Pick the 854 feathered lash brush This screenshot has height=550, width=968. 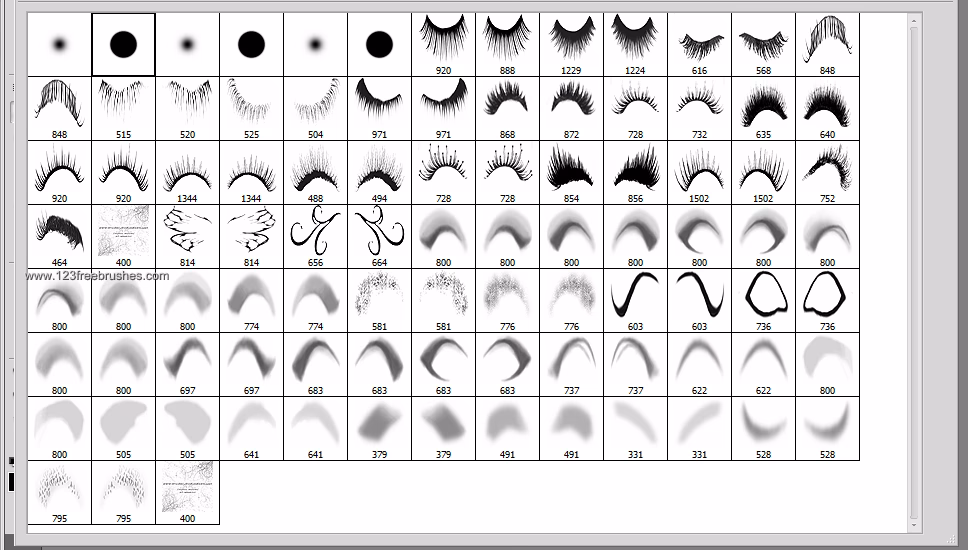pyautogui.click(x=571, y=172)
